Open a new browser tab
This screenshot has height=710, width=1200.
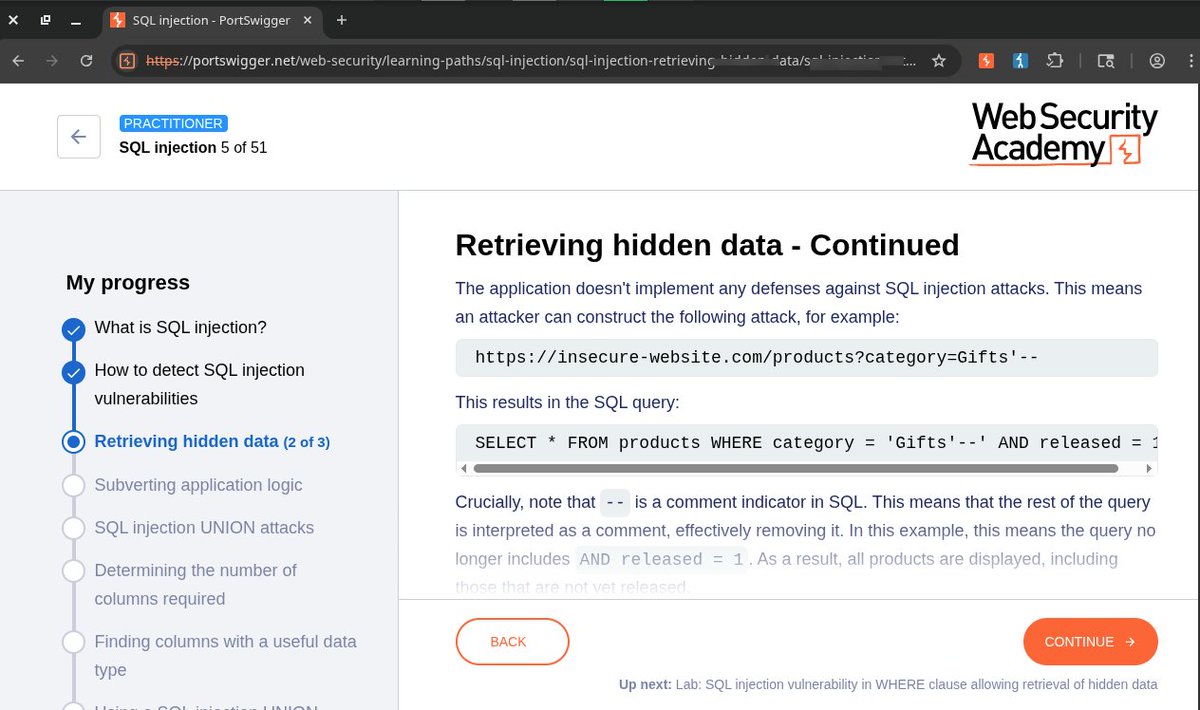click(341, 20)
